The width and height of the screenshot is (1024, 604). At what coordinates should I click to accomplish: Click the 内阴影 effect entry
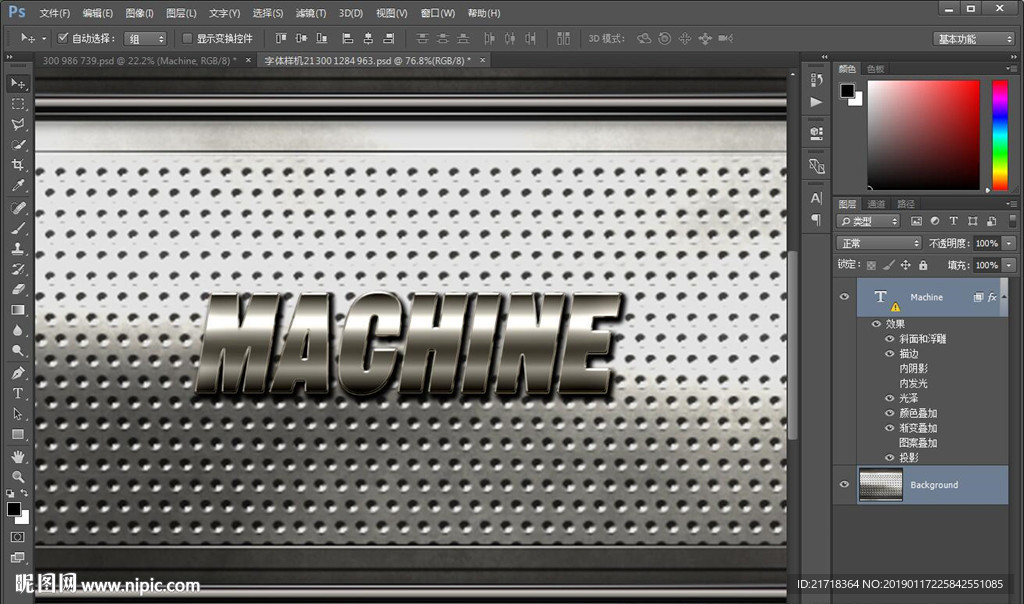click(913, 368)
